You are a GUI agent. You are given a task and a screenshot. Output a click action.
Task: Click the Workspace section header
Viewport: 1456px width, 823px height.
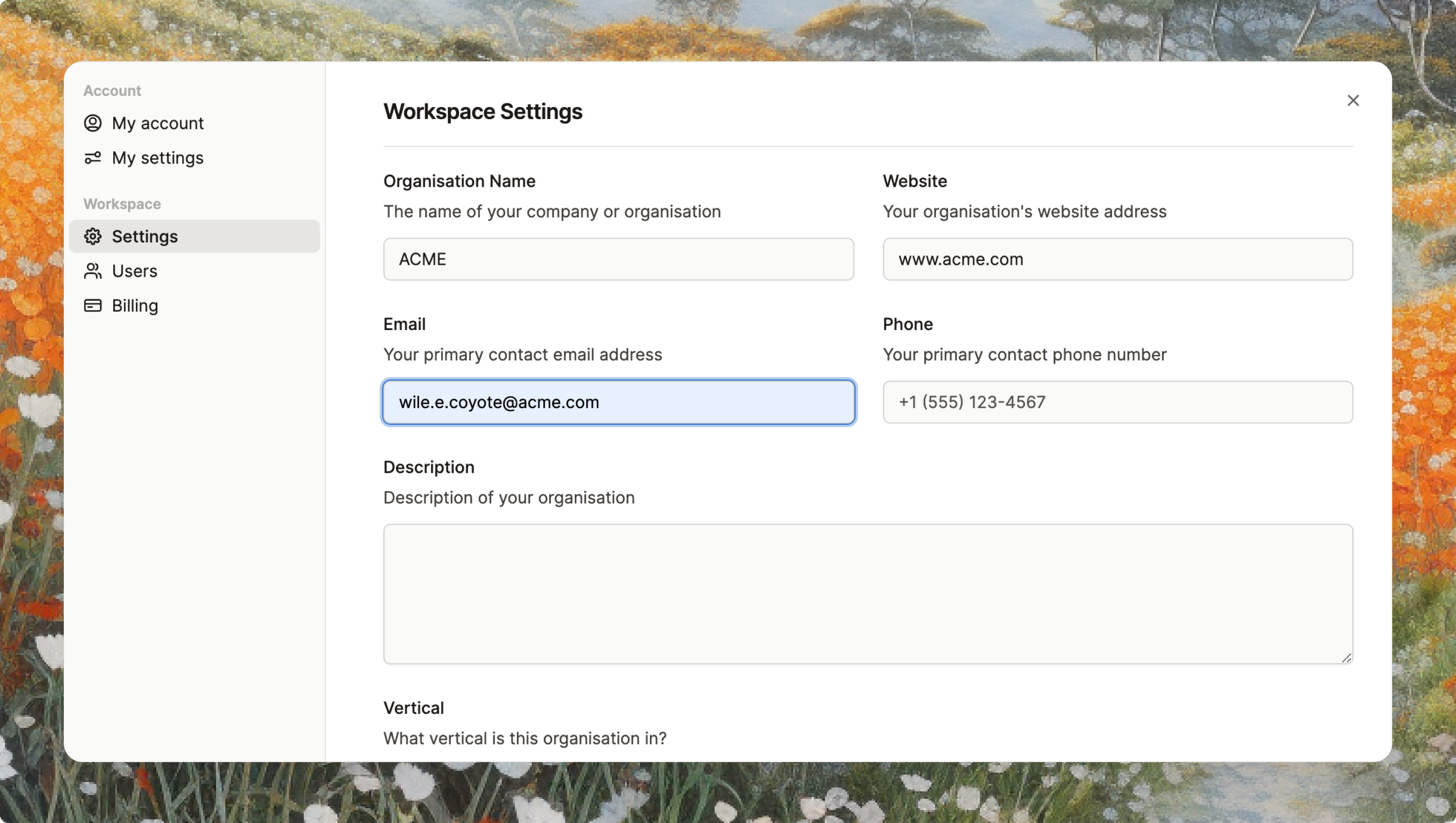(122, 204)
